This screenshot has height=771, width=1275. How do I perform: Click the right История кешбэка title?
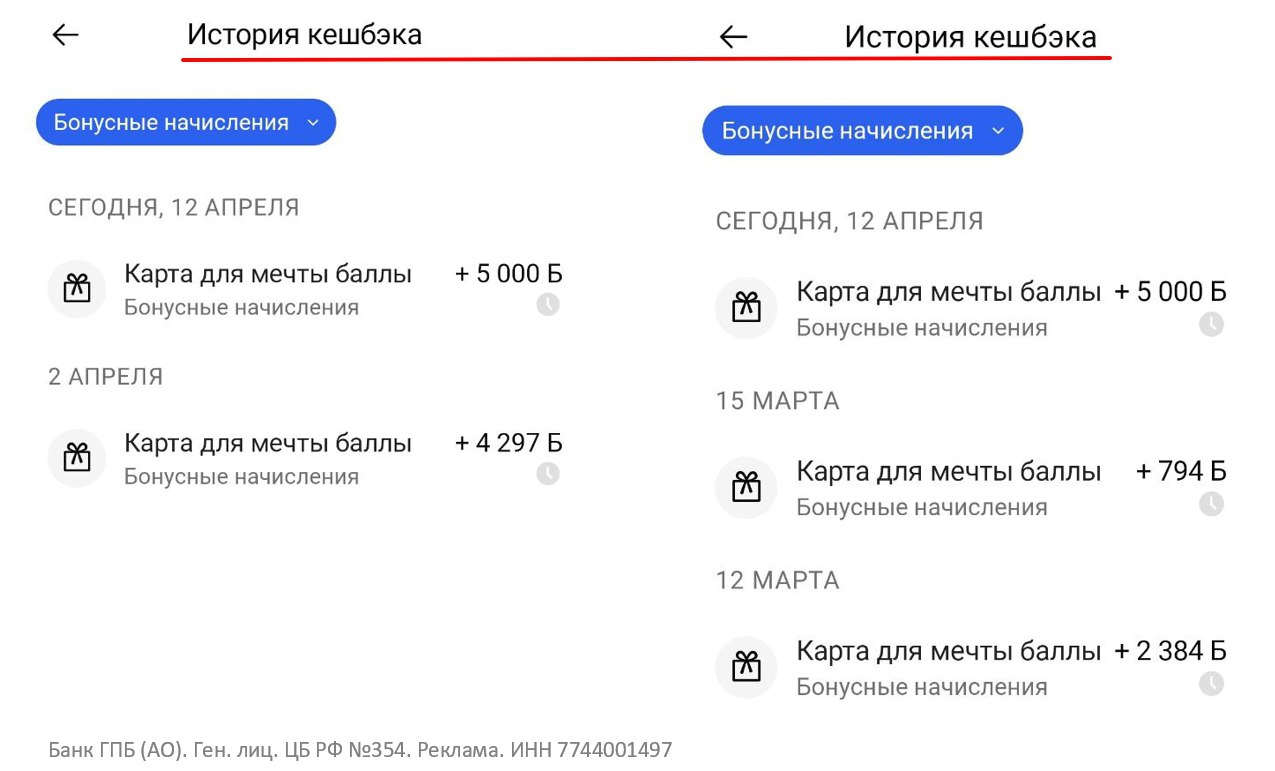click(x=970, y=38)
